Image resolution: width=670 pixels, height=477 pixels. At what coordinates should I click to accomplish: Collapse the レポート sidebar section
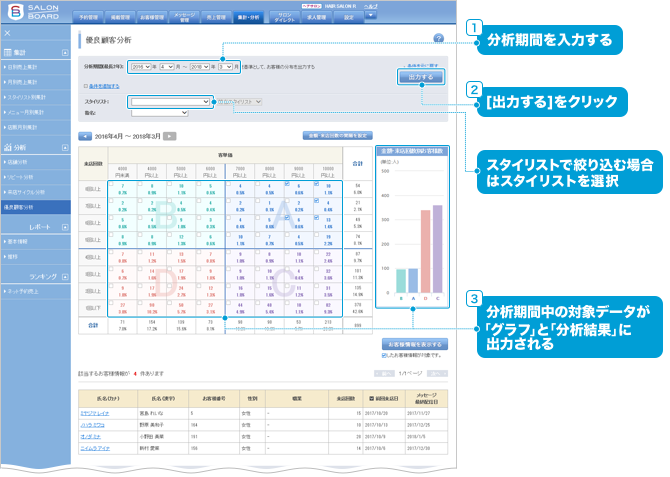(65, 227)
